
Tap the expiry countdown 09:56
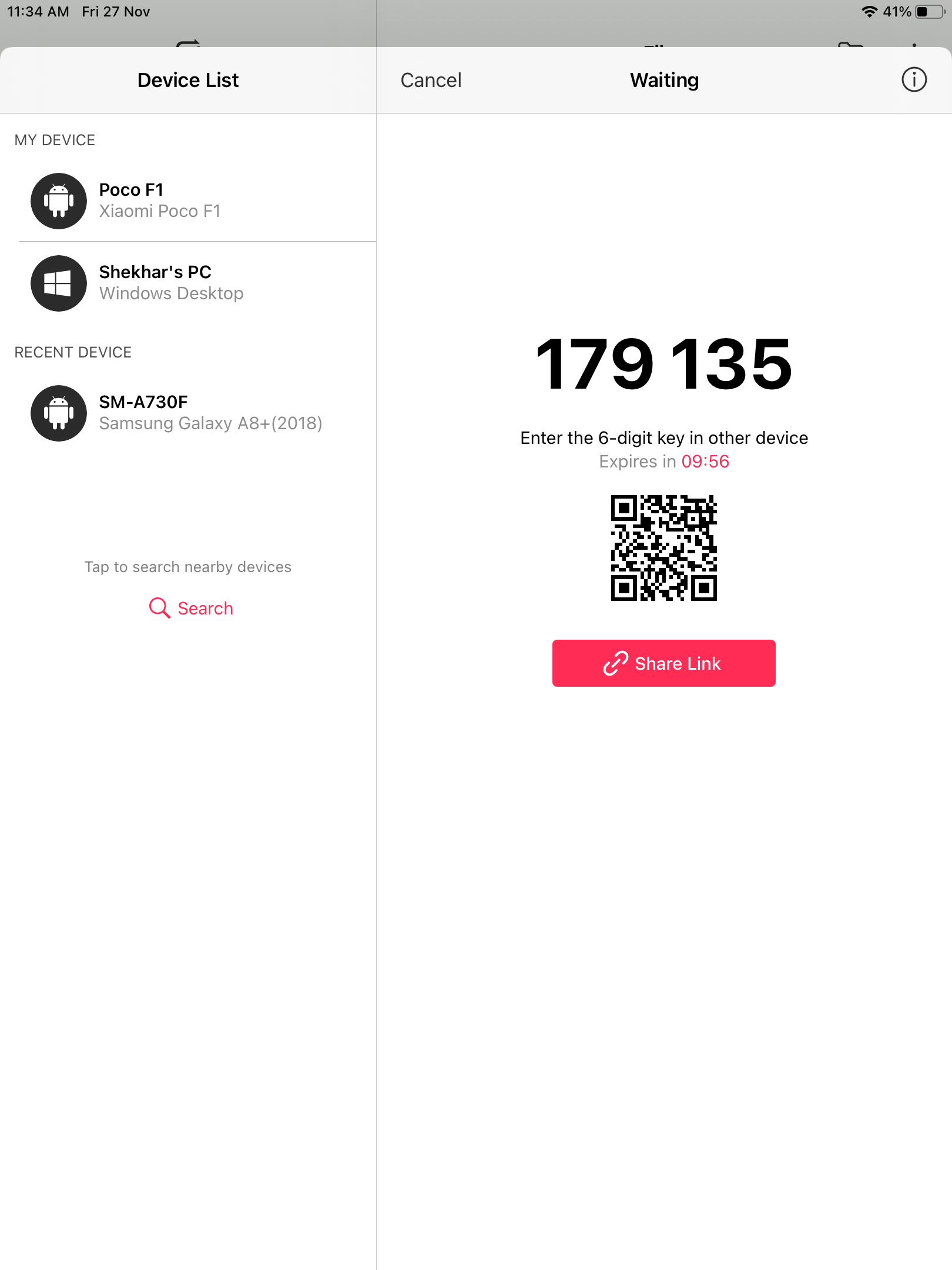(705, 462)
